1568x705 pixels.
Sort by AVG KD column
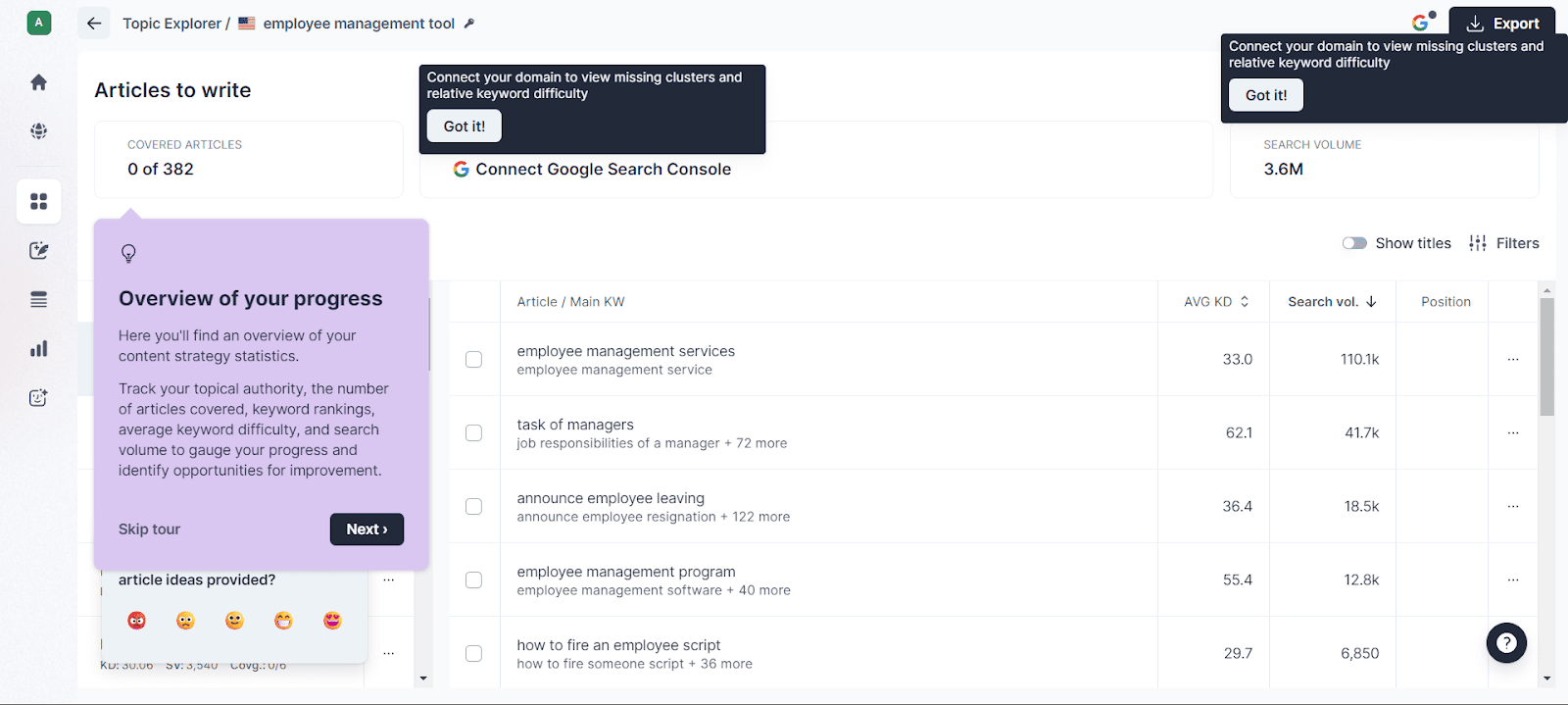pos(1215,302)
